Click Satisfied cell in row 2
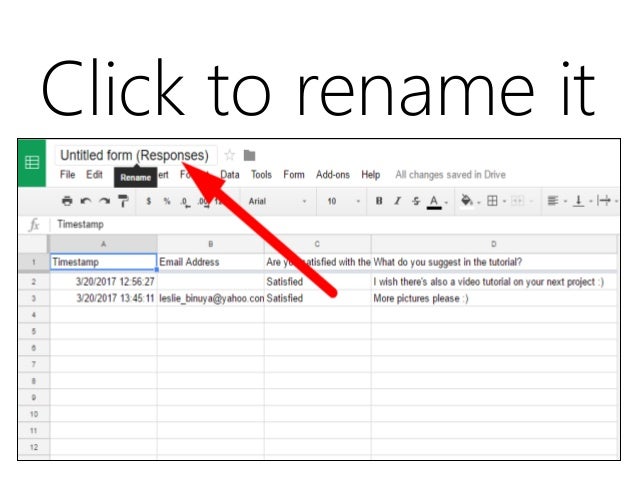 click(x=317, y=281)
